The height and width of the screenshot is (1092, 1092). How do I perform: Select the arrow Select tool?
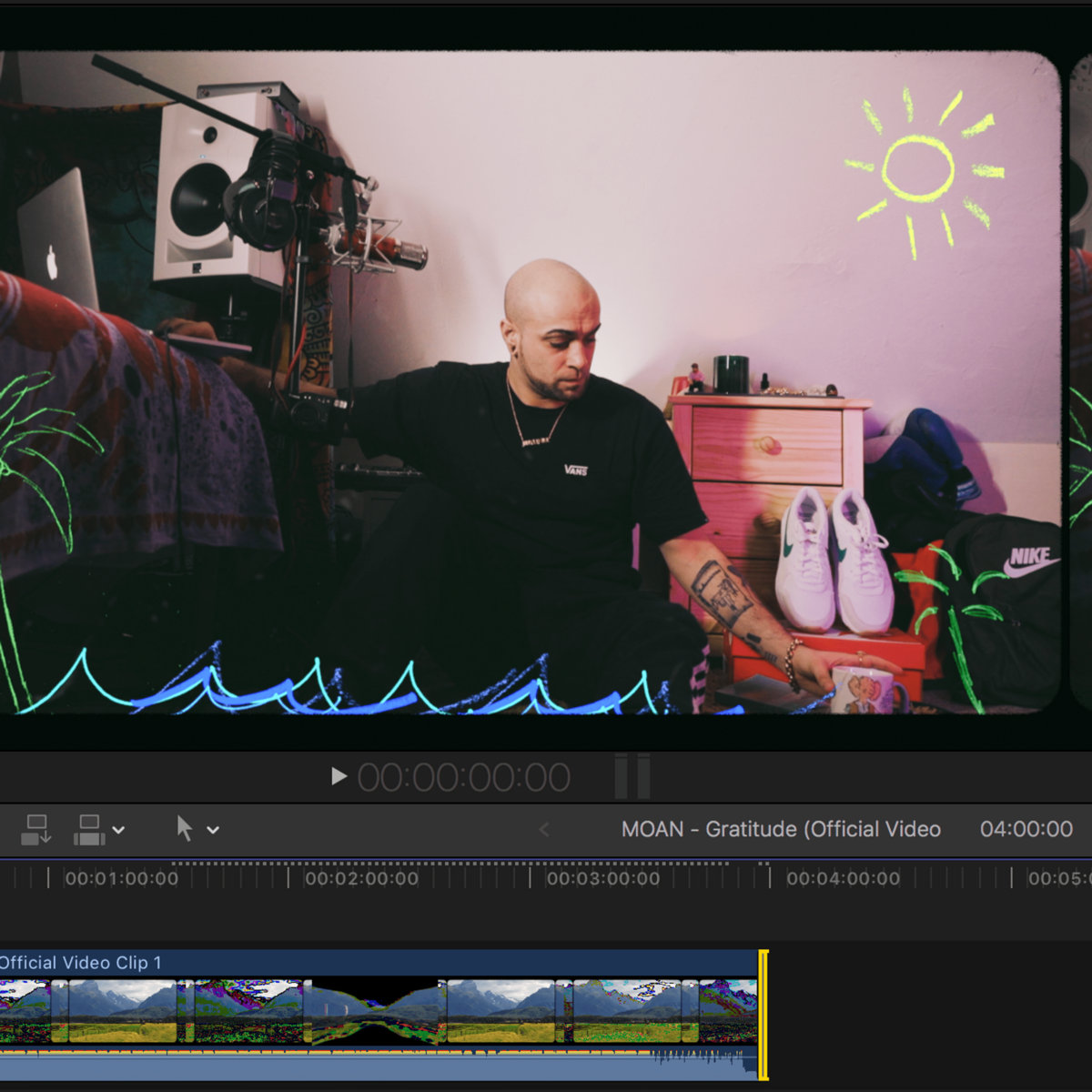tap(185, 829)
